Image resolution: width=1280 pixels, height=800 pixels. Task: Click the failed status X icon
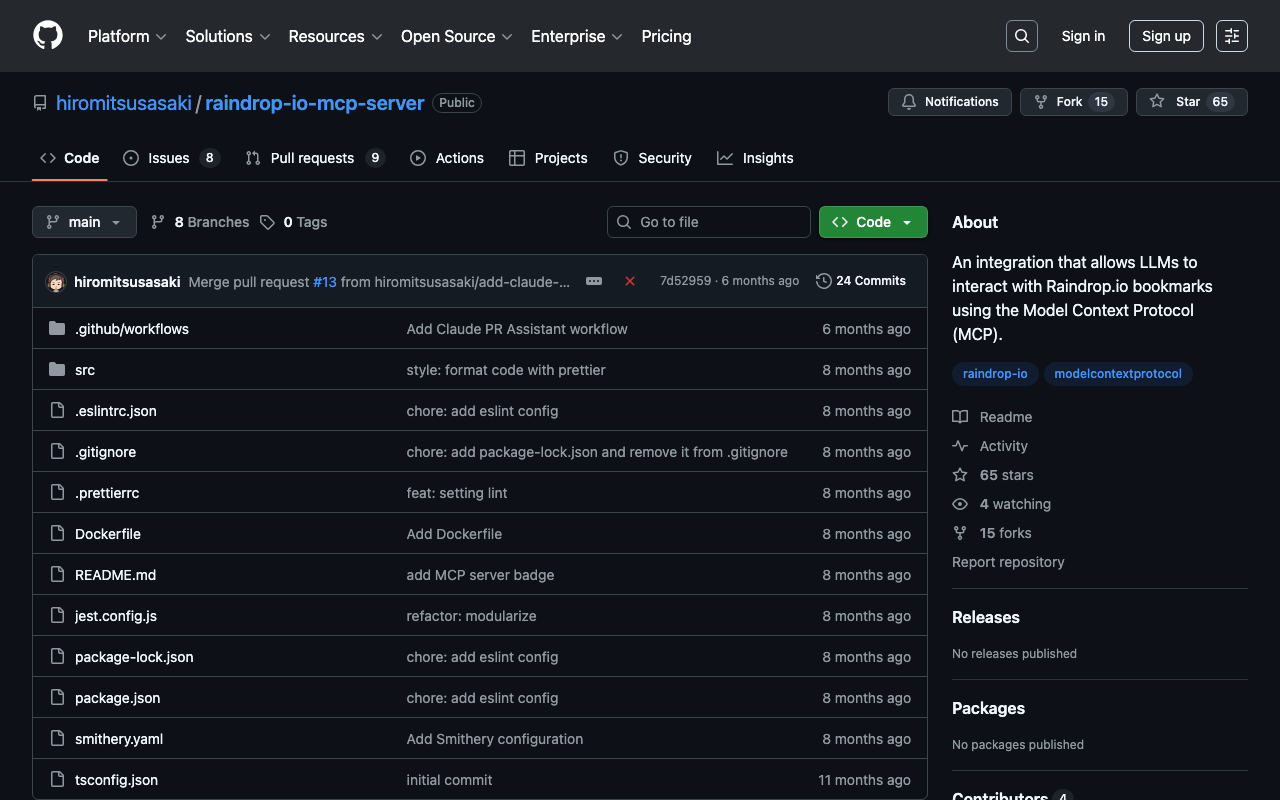pos(630,281)
